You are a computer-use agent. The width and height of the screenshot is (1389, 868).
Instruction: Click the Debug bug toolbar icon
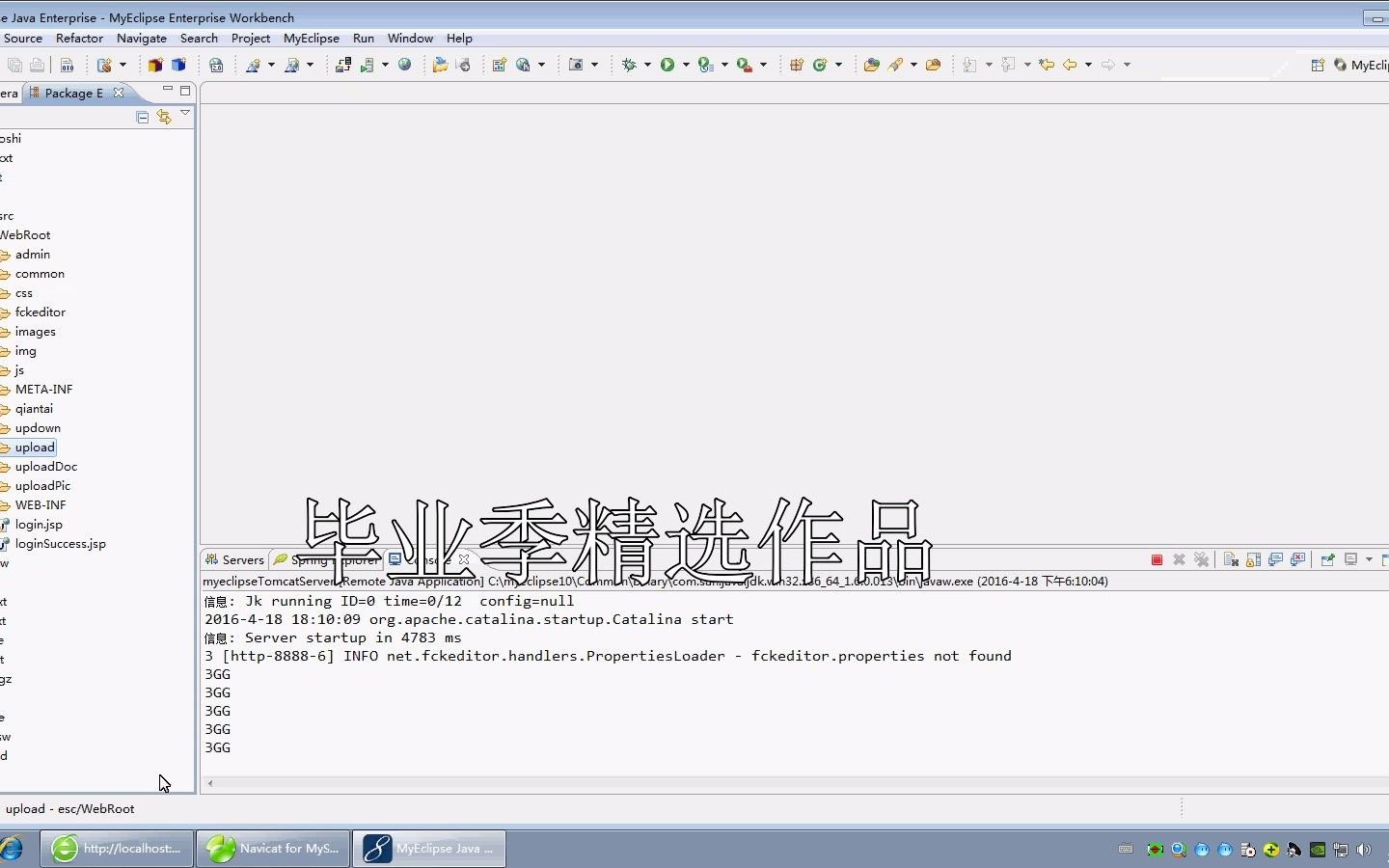(x=629, y=65)
